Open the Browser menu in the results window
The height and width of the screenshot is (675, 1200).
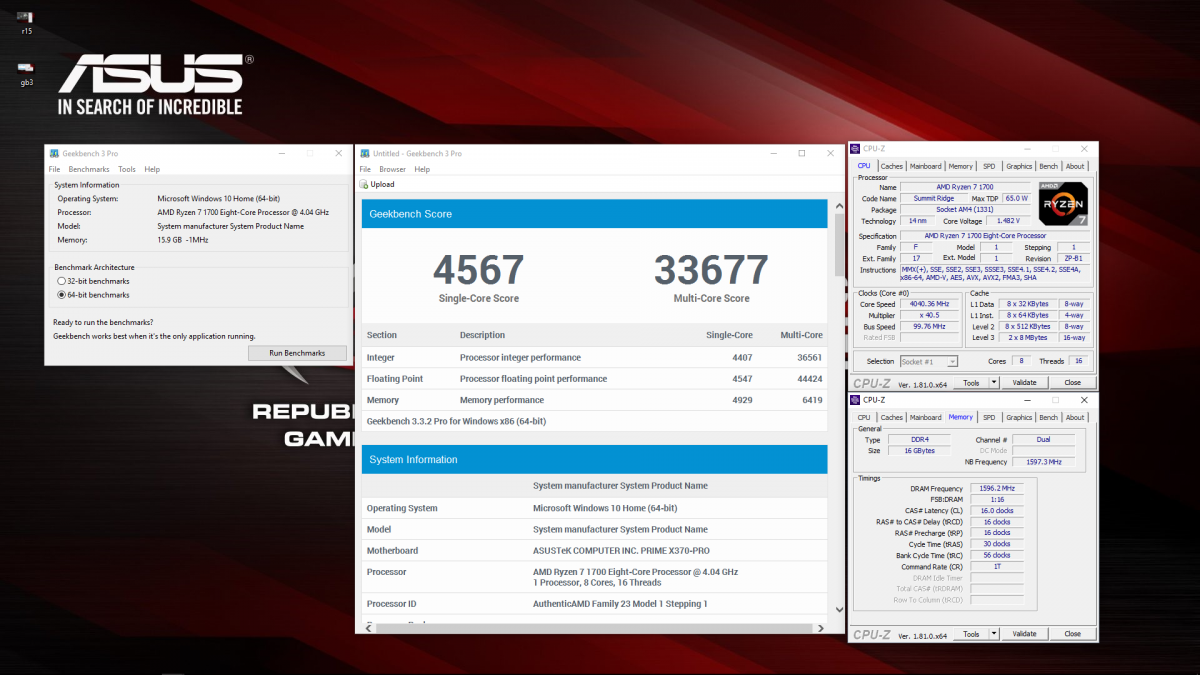[x=393, y=169]
